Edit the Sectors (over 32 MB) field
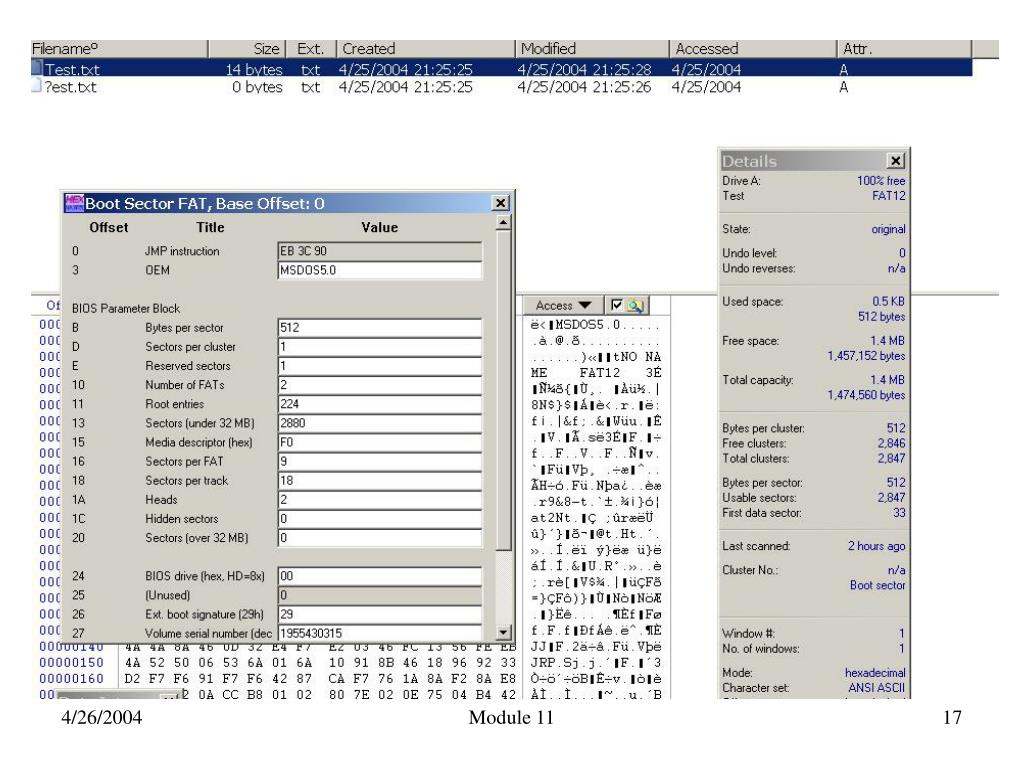This screenshot has width=1024, height=768. pos(379,537)
